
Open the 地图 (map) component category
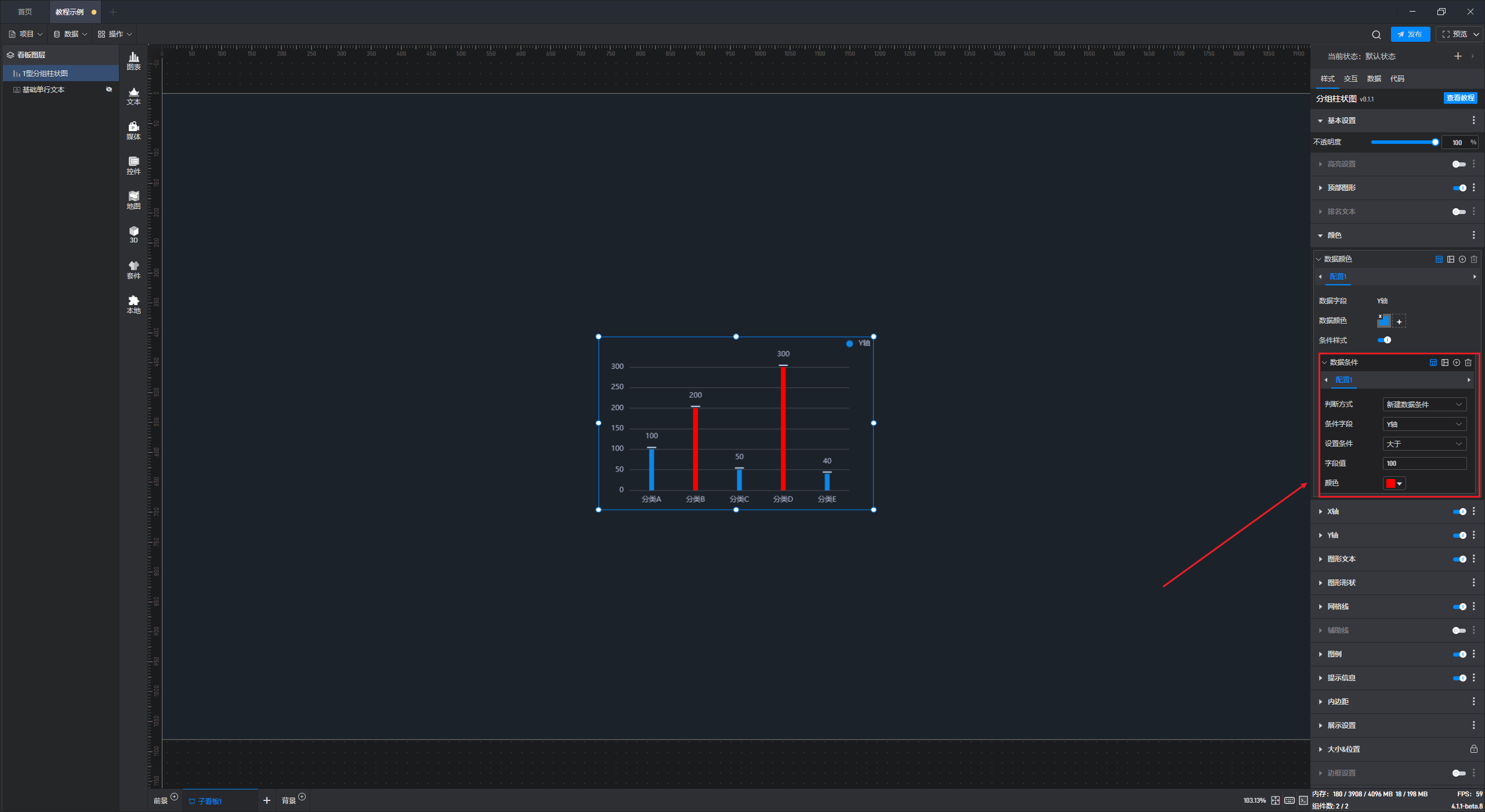pos(133,200)
